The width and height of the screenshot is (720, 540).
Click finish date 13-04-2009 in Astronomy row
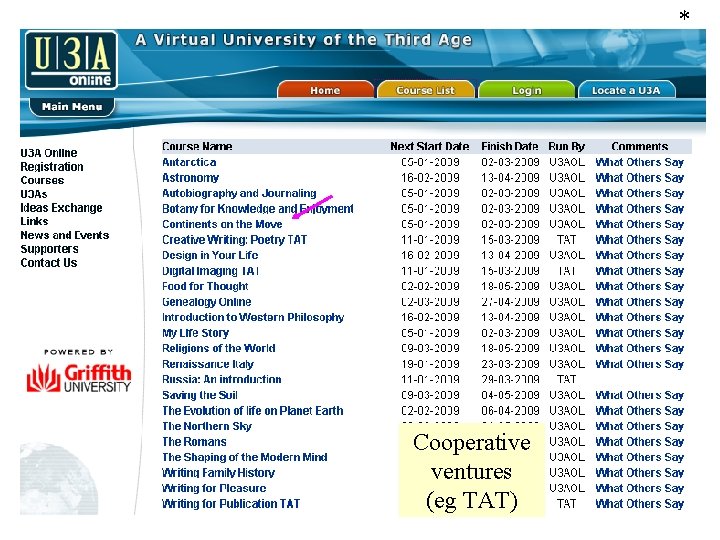[x=510, y=178]
